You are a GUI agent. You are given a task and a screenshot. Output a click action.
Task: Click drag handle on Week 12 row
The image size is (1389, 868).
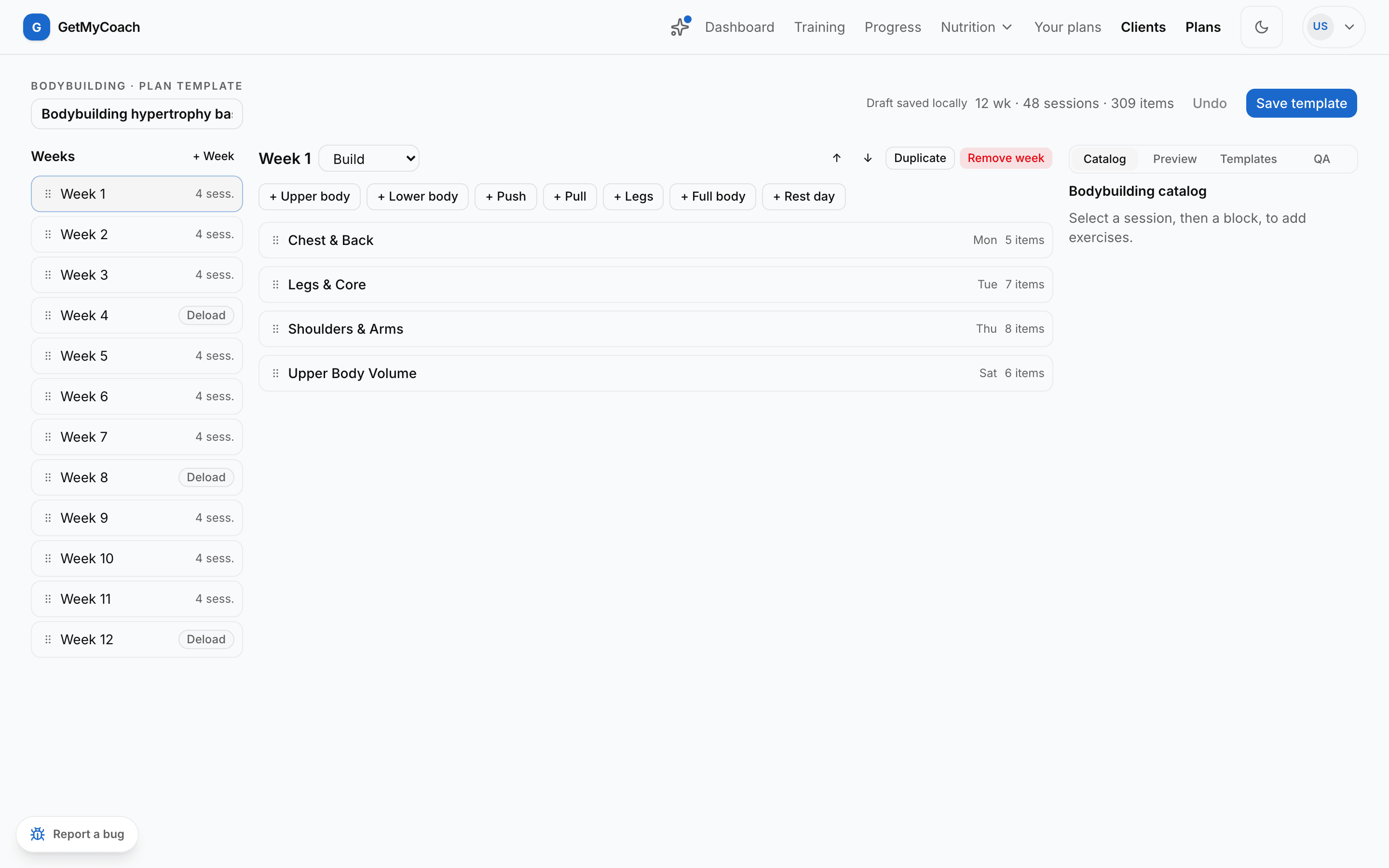click(48, 639)
